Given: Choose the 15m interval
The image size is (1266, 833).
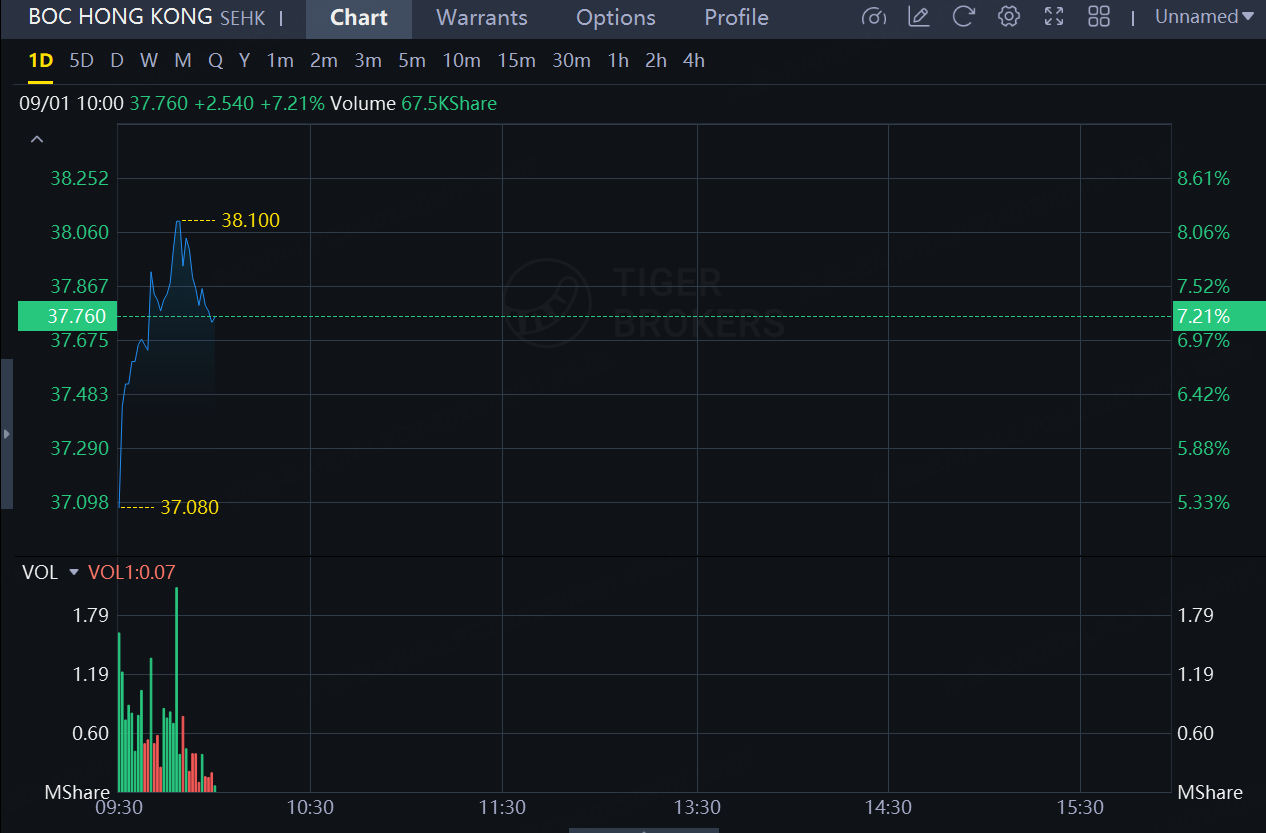Looking at the screenshot, I should pos(517,61).
